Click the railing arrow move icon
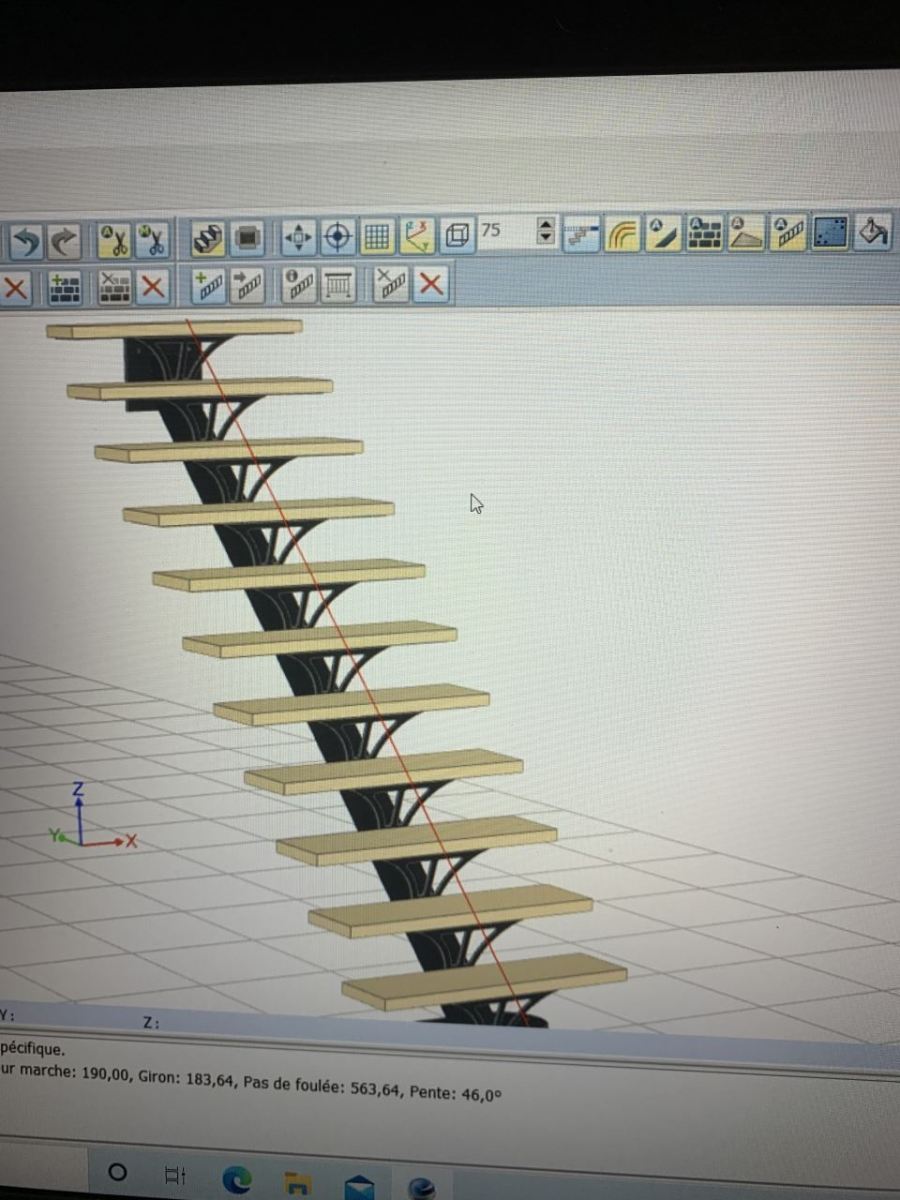900x1200 pixels. coord(248,286)
